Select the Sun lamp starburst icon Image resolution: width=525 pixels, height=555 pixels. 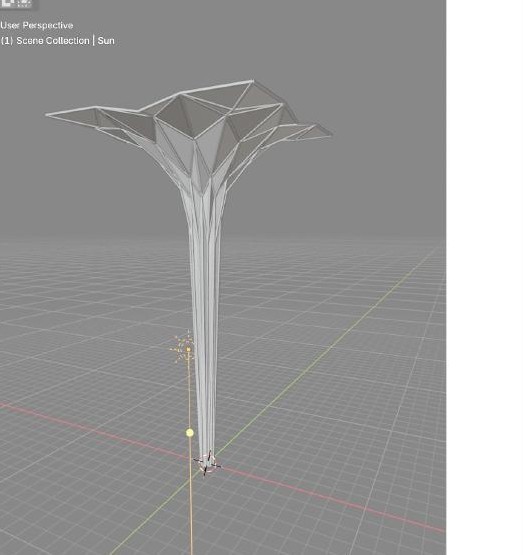coord(184,348)
